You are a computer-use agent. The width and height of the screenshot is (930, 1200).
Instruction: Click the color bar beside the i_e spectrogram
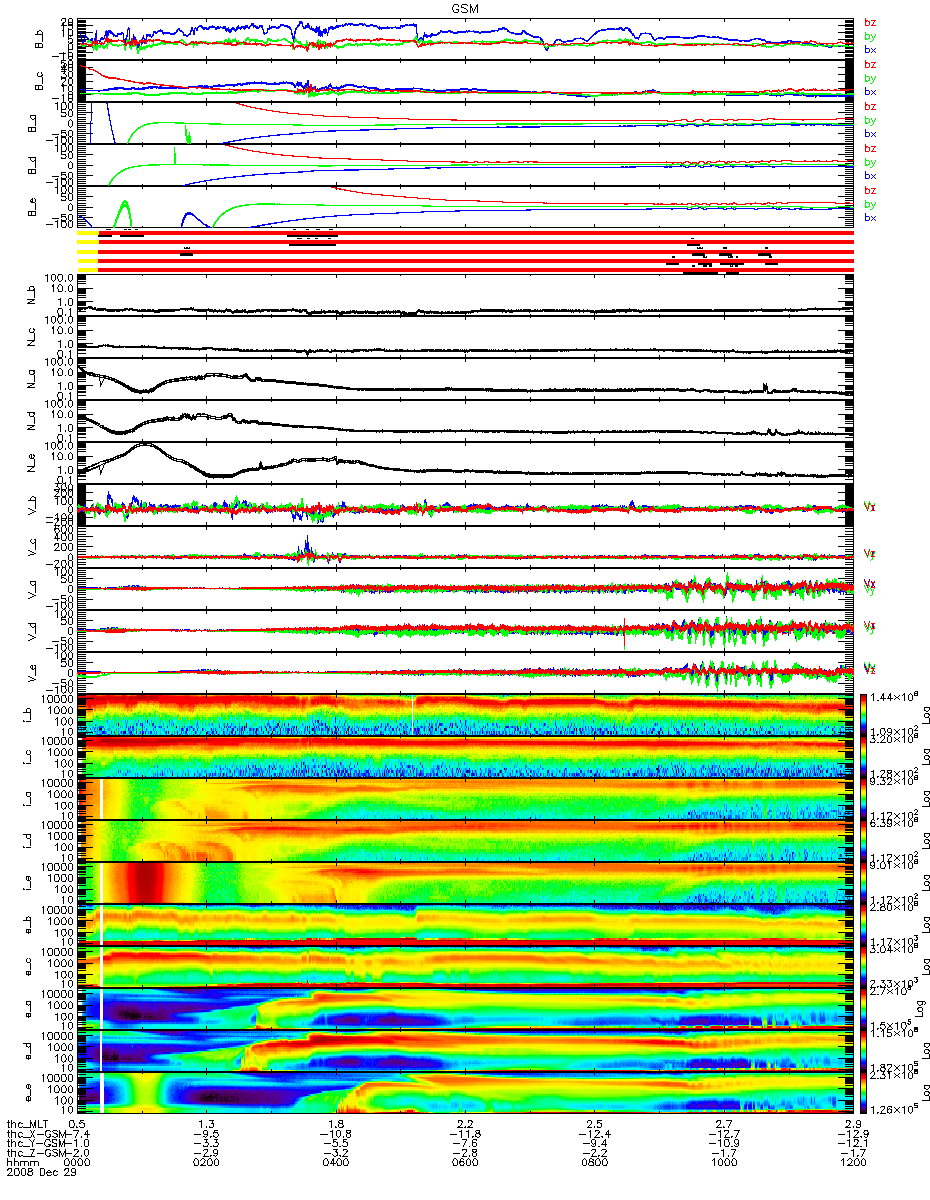pos(865,882)
